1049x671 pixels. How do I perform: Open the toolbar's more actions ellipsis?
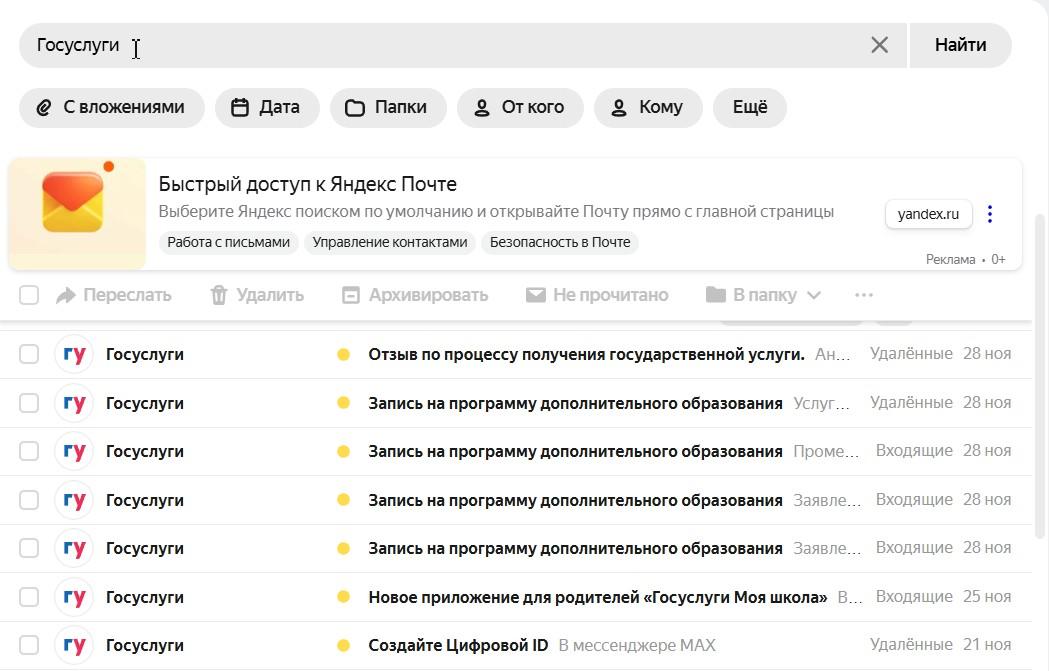coord(864,295)
